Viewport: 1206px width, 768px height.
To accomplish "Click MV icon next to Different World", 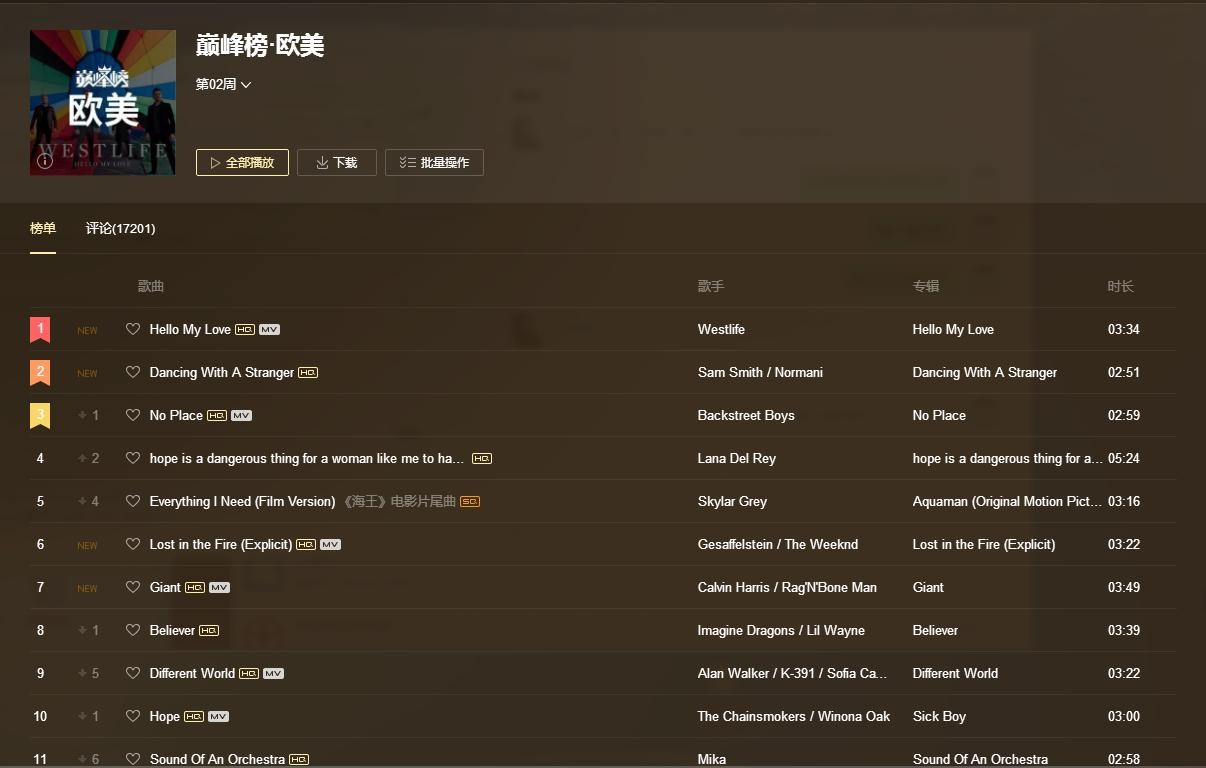I will [273, 674].
